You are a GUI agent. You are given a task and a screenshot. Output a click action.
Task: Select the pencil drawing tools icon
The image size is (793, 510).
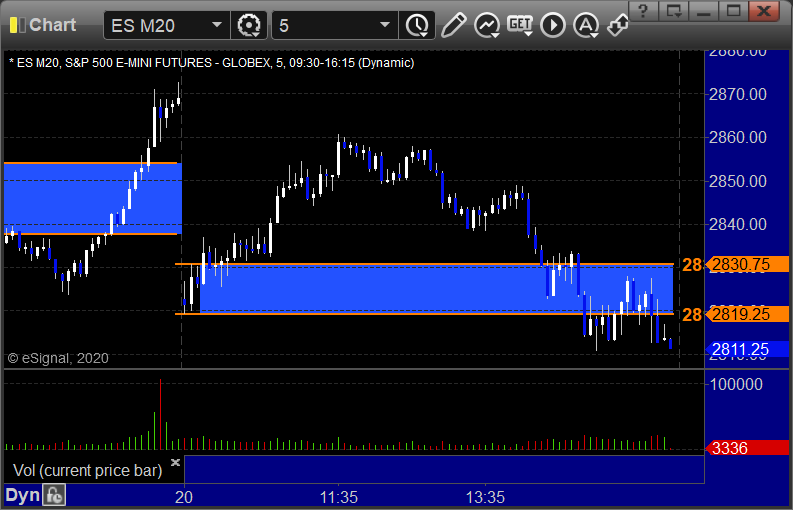click(x=453, y=25)
